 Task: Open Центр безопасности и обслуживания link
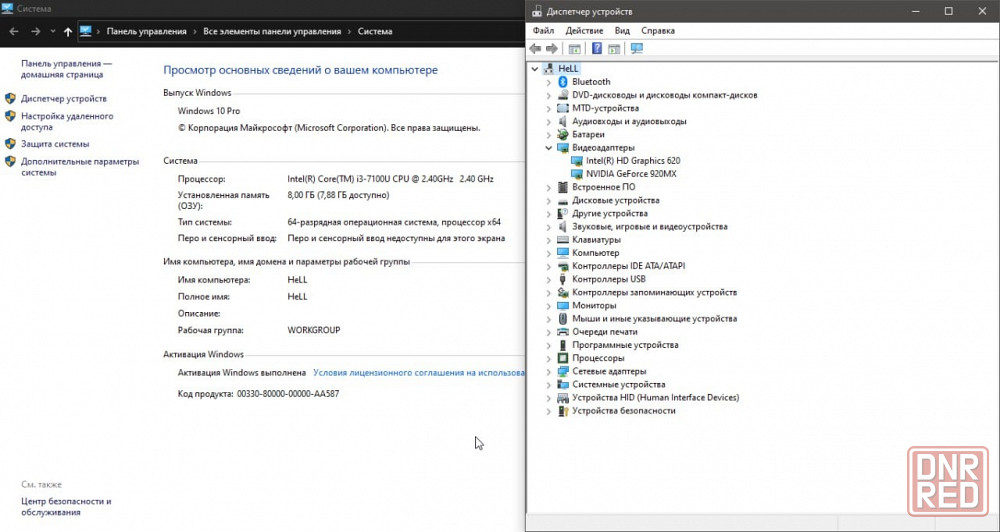click(66, 507)
